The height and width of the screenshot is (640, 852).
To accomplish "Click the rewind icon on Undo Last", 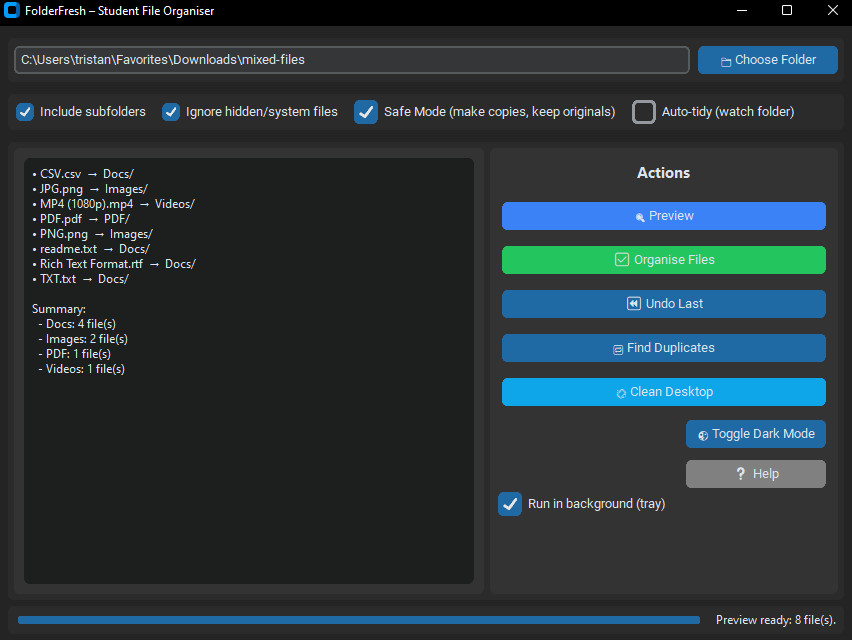I will (x=634, y=304).
